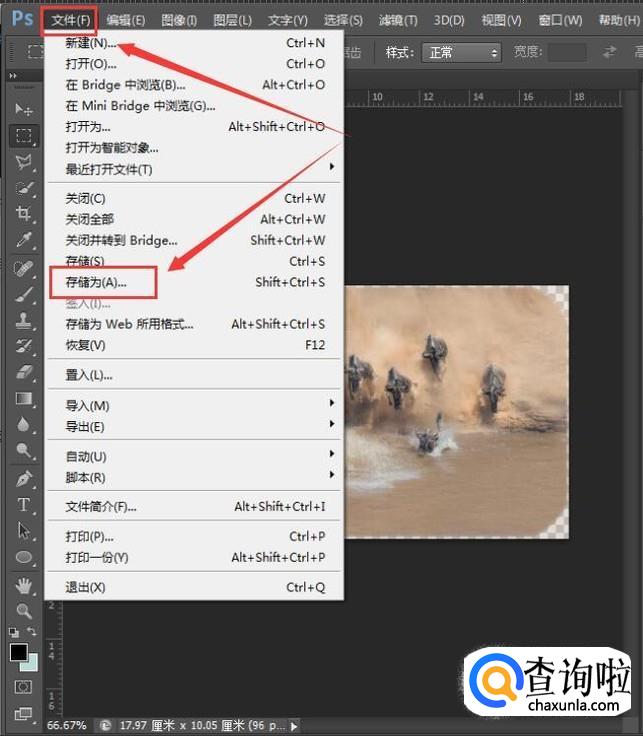The height and width of the screenshot is (736, 643).
Task: Select the Clone Stamp tool
Action: 24,320
